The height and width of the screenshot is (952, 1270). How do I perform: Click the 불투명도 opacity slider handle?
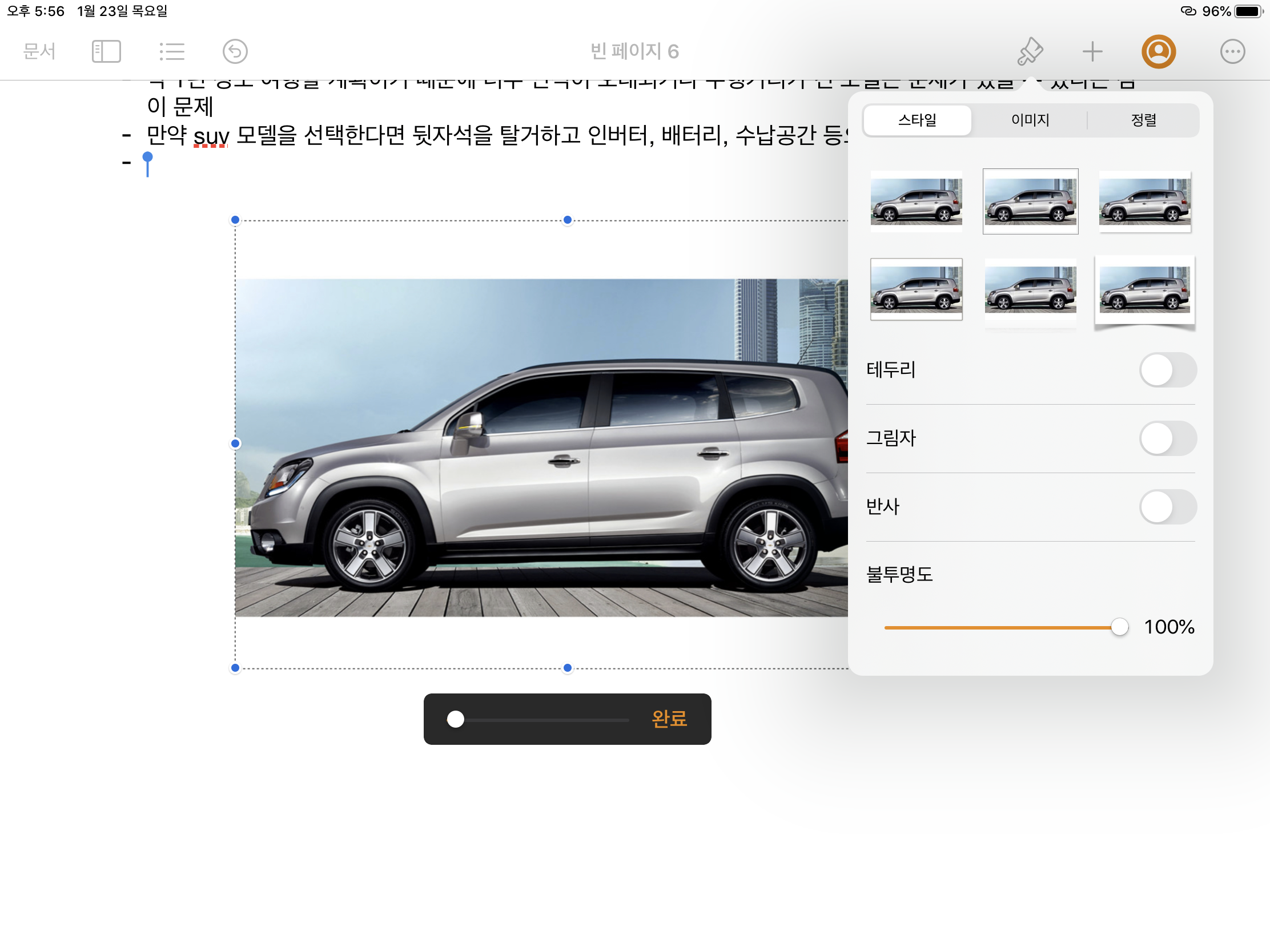tap(1119, 627)
